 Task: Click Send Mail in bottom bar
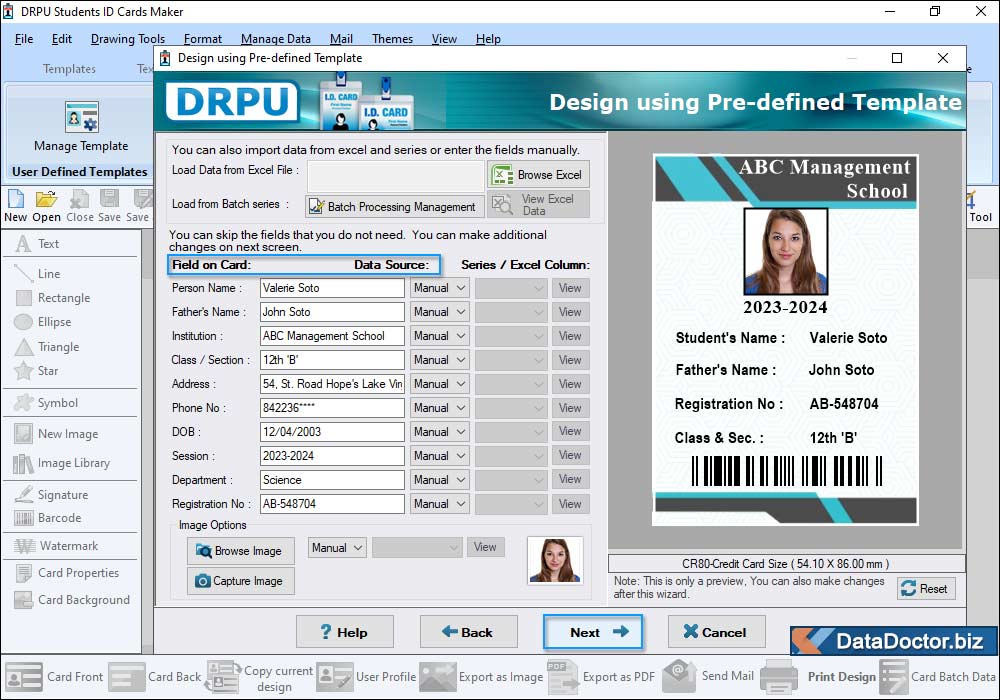[x=709, y=676]
